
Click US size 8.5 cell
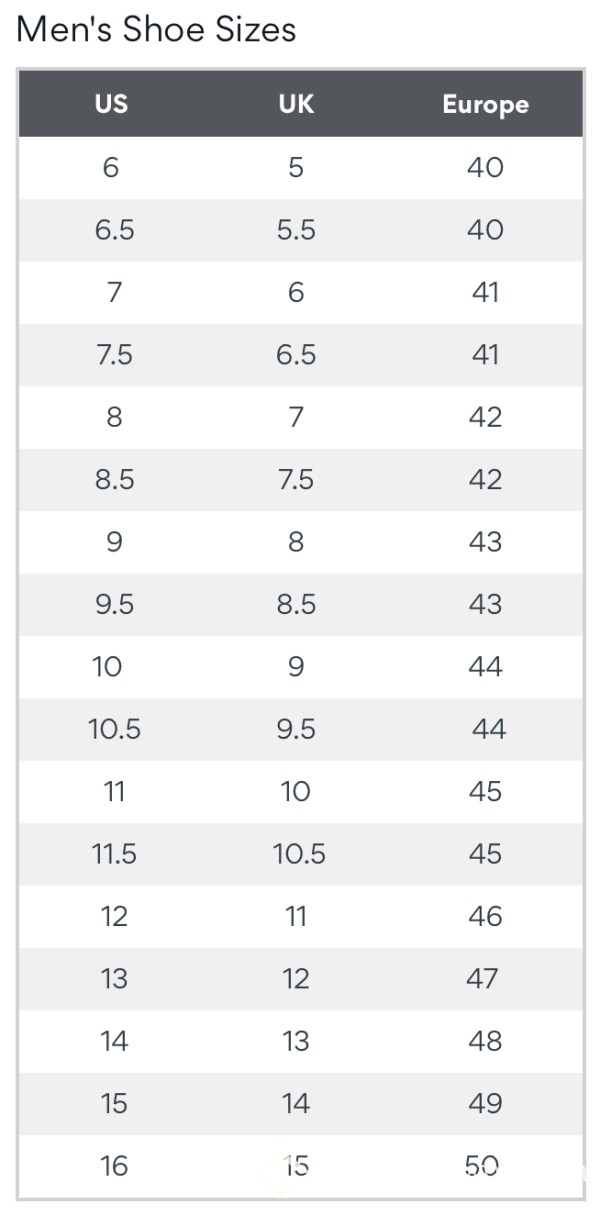[x=114, y=480]
